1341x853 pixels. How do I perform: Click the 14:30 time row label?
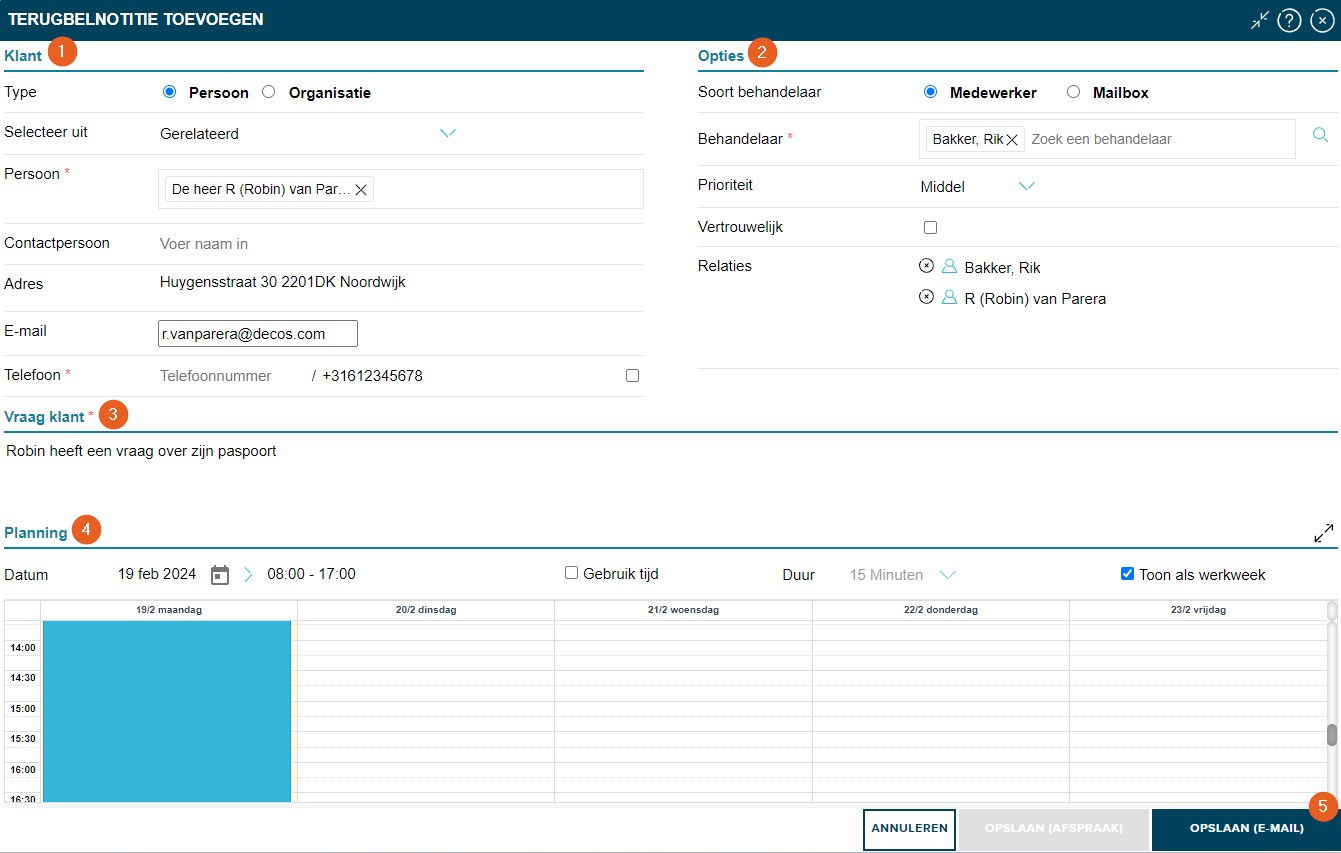click(22, 678)
